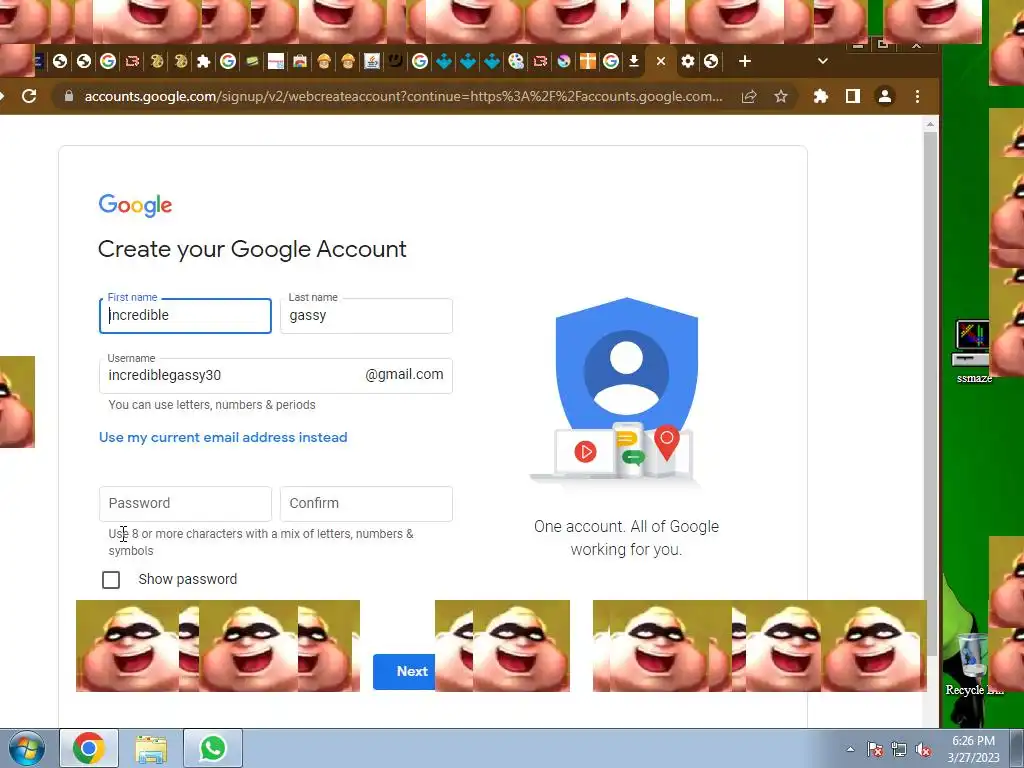Tick the Show password checkbox
Image resolution: width=1024 pixels, height=768 pixels.
(x=111, y=580)
